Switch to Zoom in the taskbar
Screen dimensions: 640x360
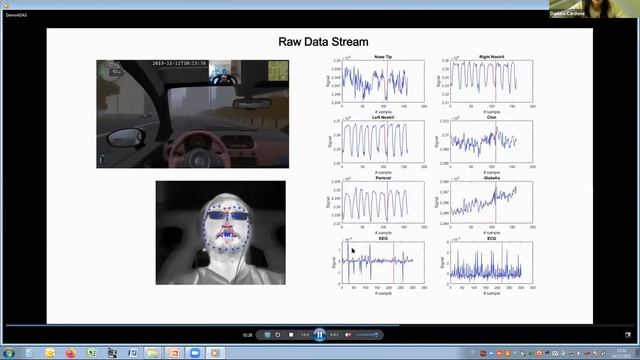click(x=195, y=353)
